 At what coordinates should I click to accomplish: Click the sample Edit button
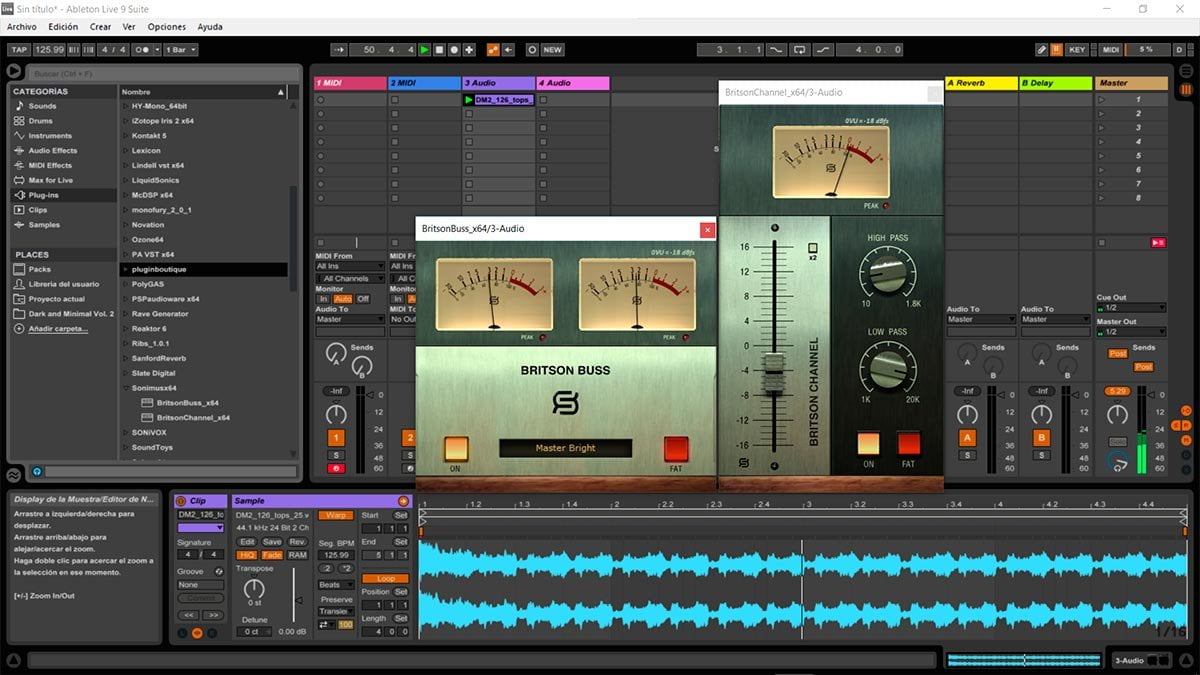tap(247, 542)
